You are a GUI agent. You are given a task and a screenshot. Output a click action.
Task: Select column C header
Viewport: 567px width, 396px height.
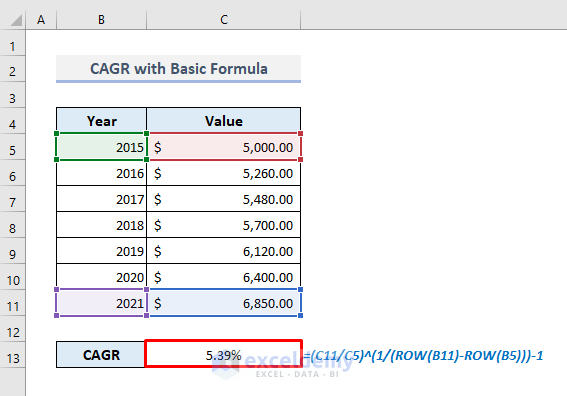(224, 20)
